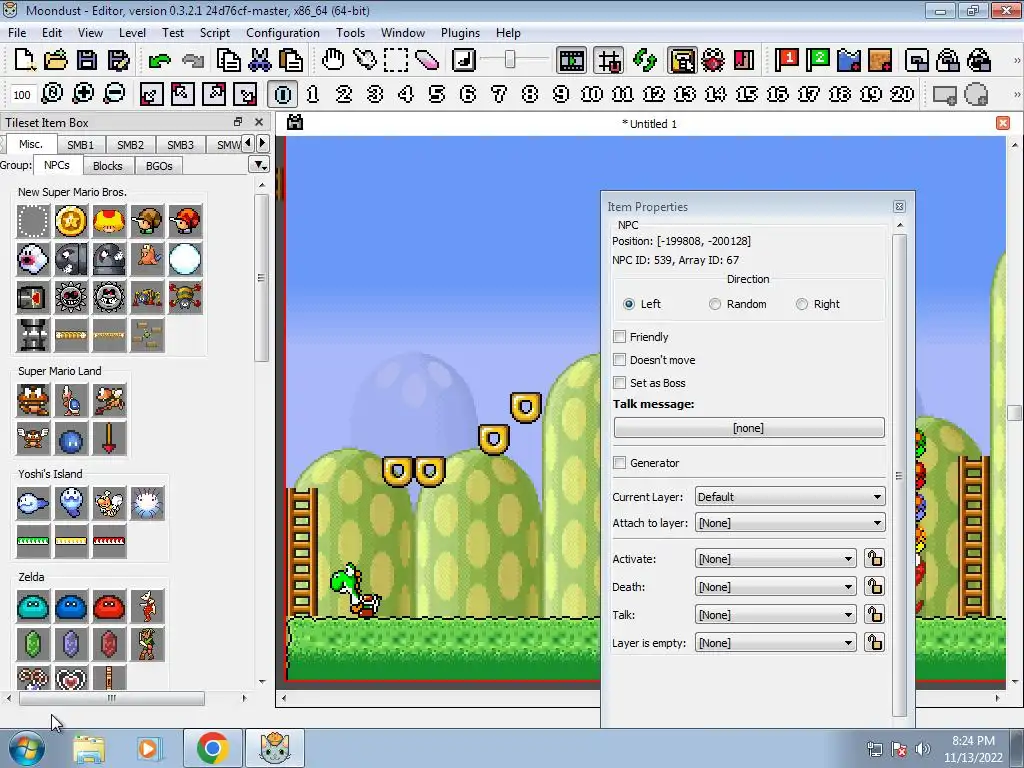Viewport: 1024px width, 768px height.
Task: Click the Copy icon in toolbar
Action: pyautogui.click(x=229, y=61)
